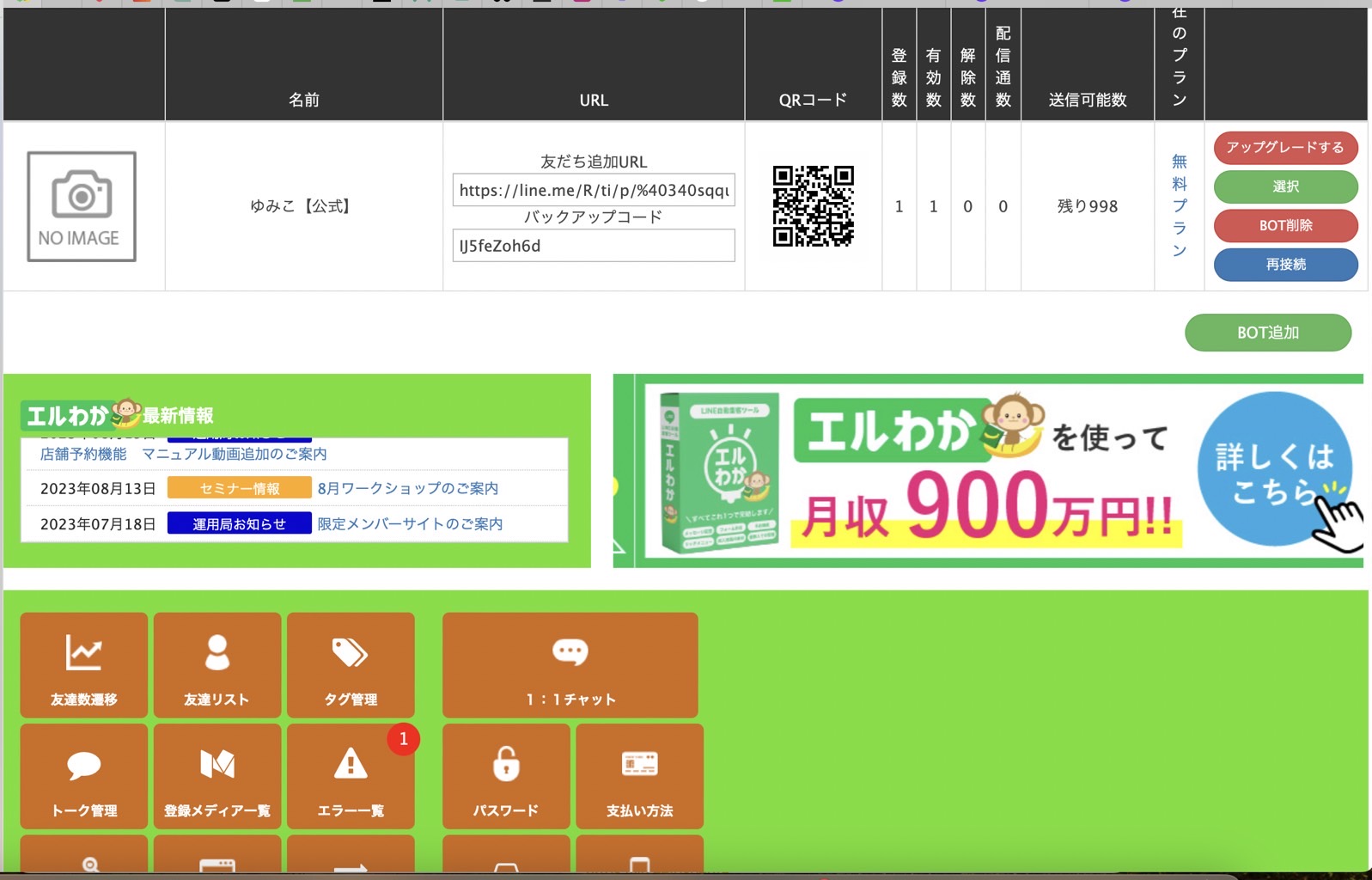Viewport: 1372px width, 880px height.
Task: Open 友達数遷移 friend count chart tile
Action: [84, 665]
